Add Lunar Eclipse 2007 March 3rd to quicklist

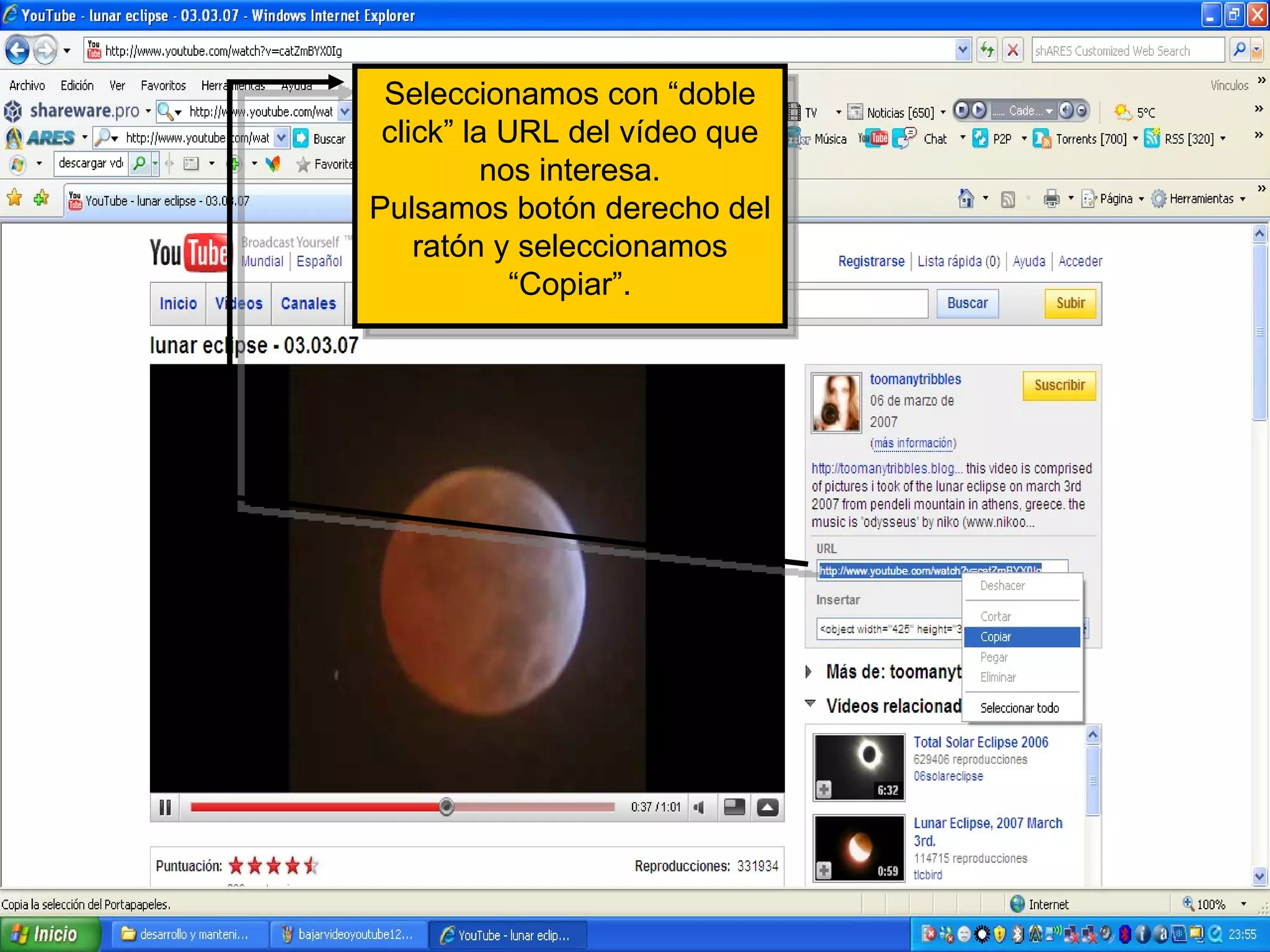coord(824,871)
